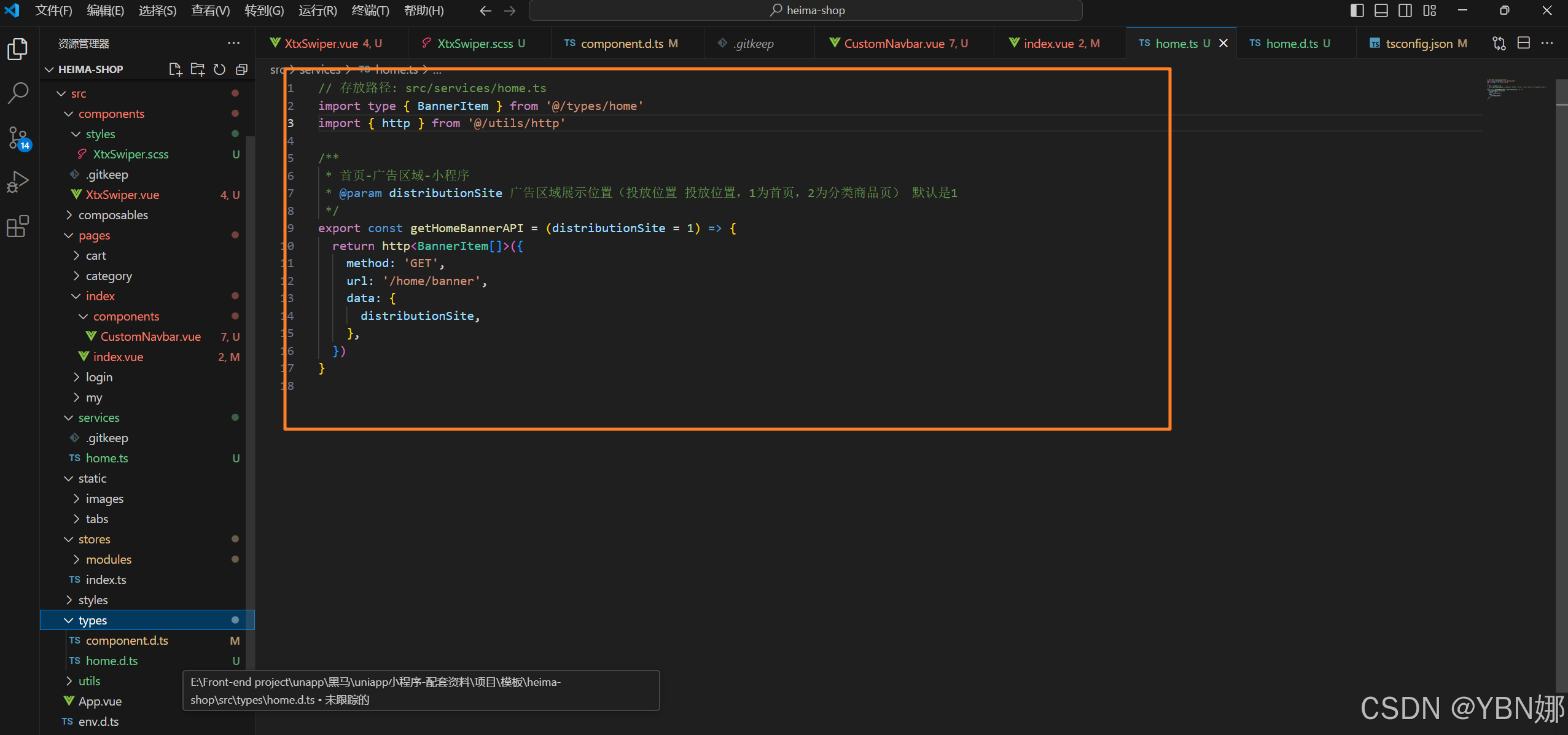Toggle the bottom panel visibility
Screen dimensions: 1568x735
pos(1381,10)
